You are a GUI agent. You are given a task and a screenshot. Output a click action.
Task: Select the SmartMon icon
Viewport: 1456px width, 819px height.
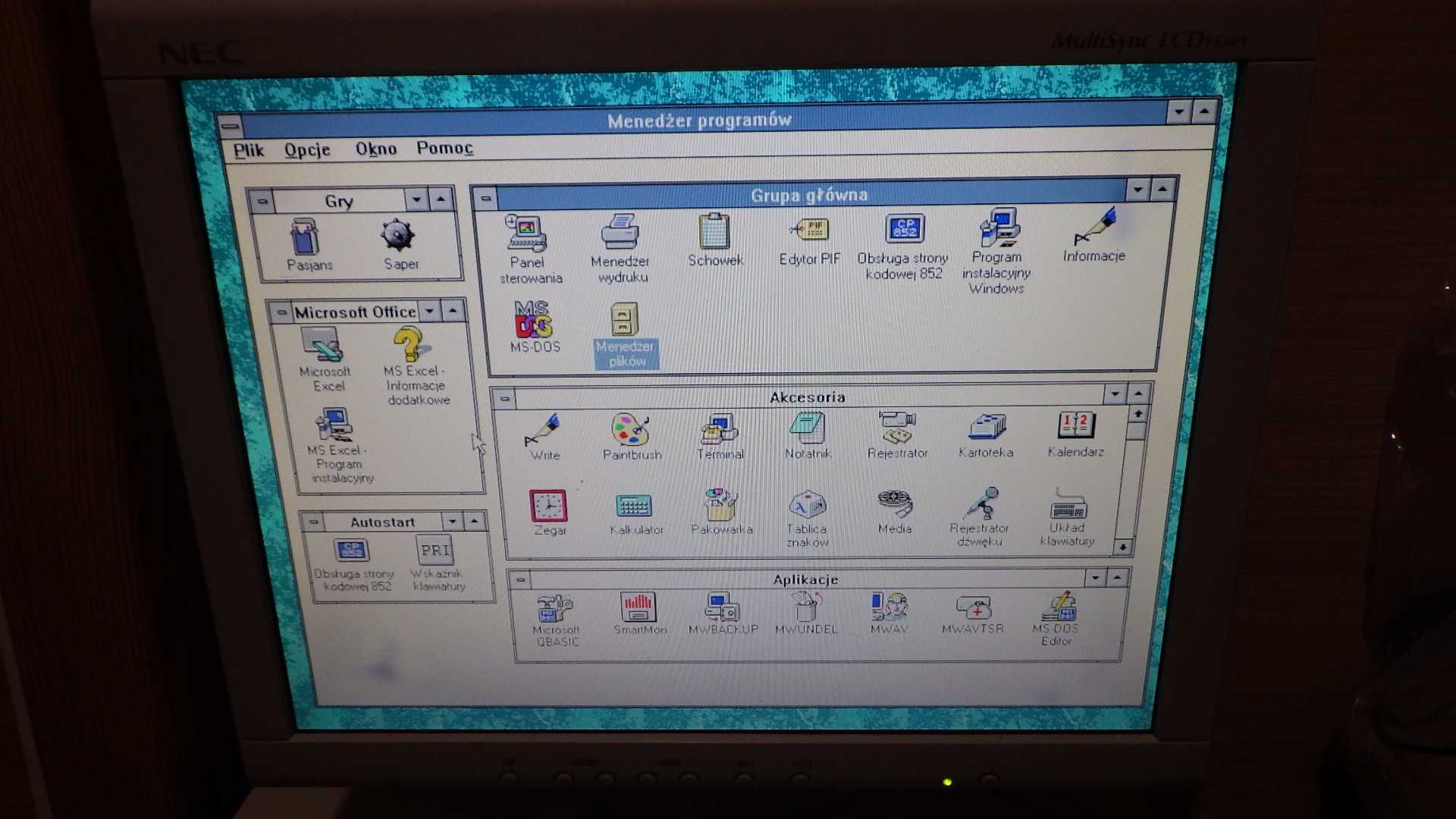[x=639, y=607]
